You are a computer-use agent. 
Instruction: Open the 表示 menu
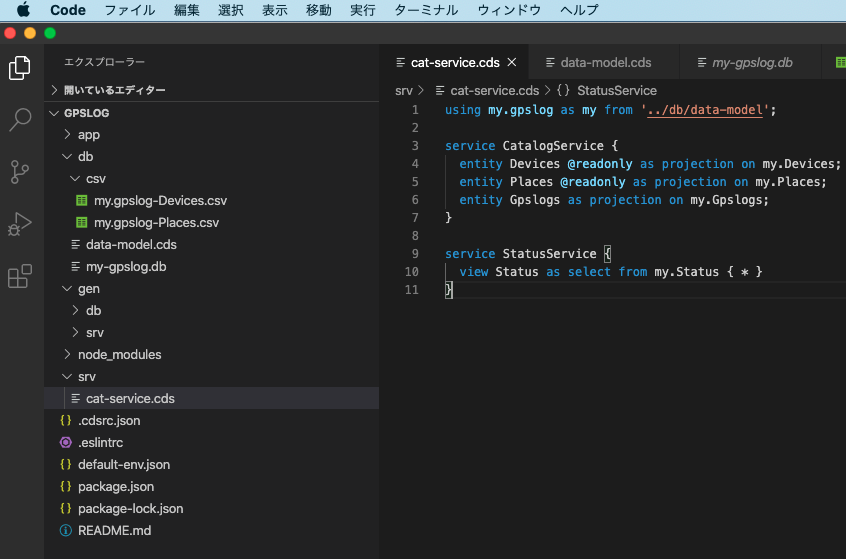(275, 10)
